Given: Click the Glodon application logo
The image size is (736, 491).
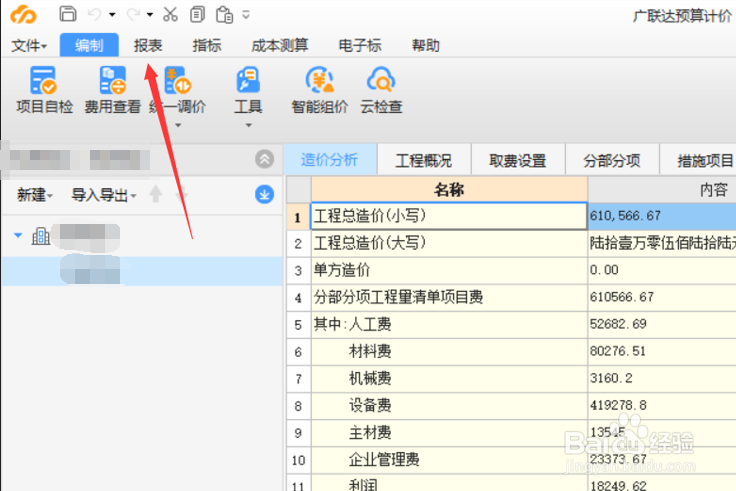Looking at the screenshot, I should tap(23, 15).
